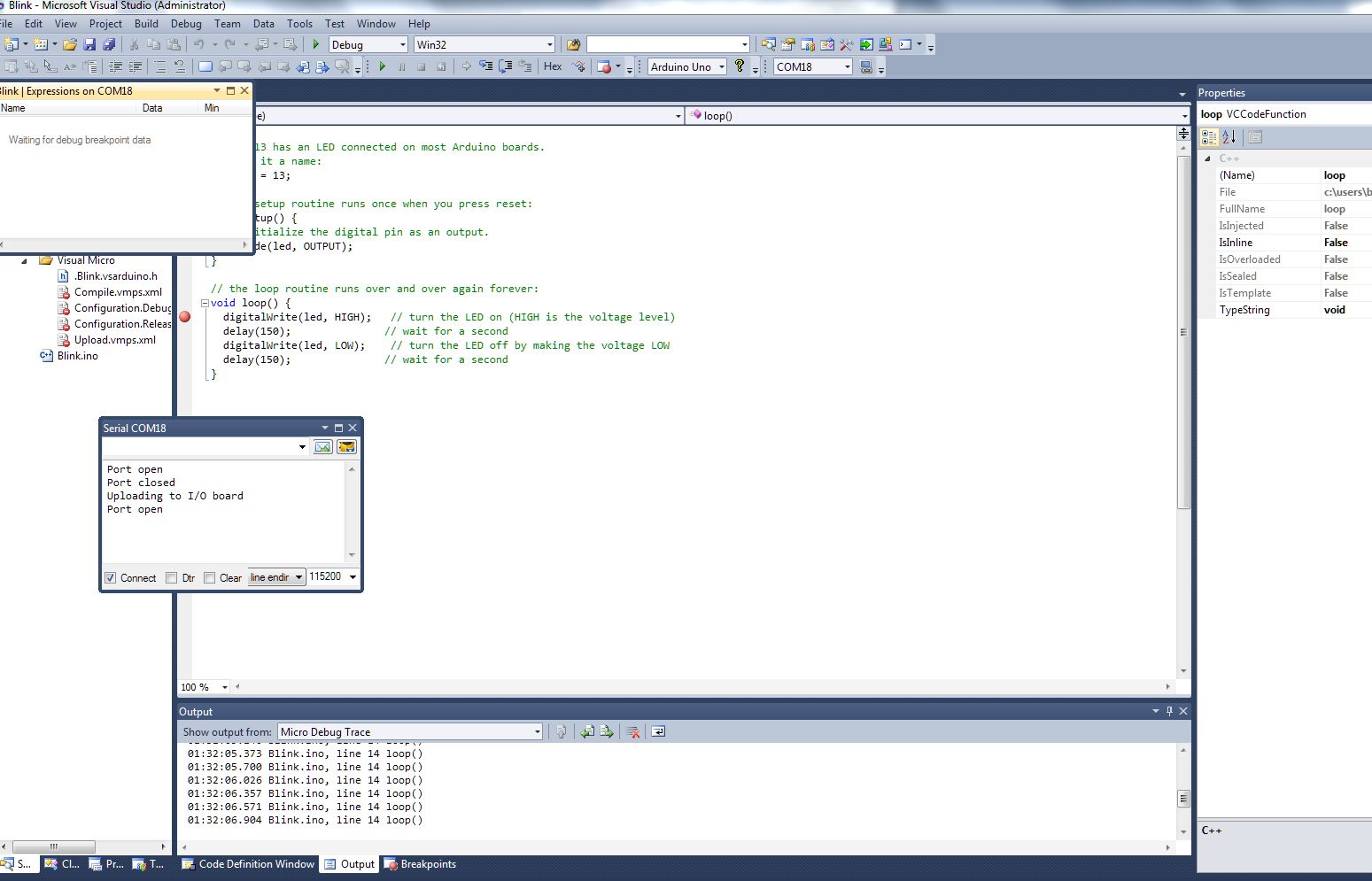Viewport: 1372px width, 881px height.
Task: Open Blink.ino in the project tree
Action: click(x=77, y=356)
